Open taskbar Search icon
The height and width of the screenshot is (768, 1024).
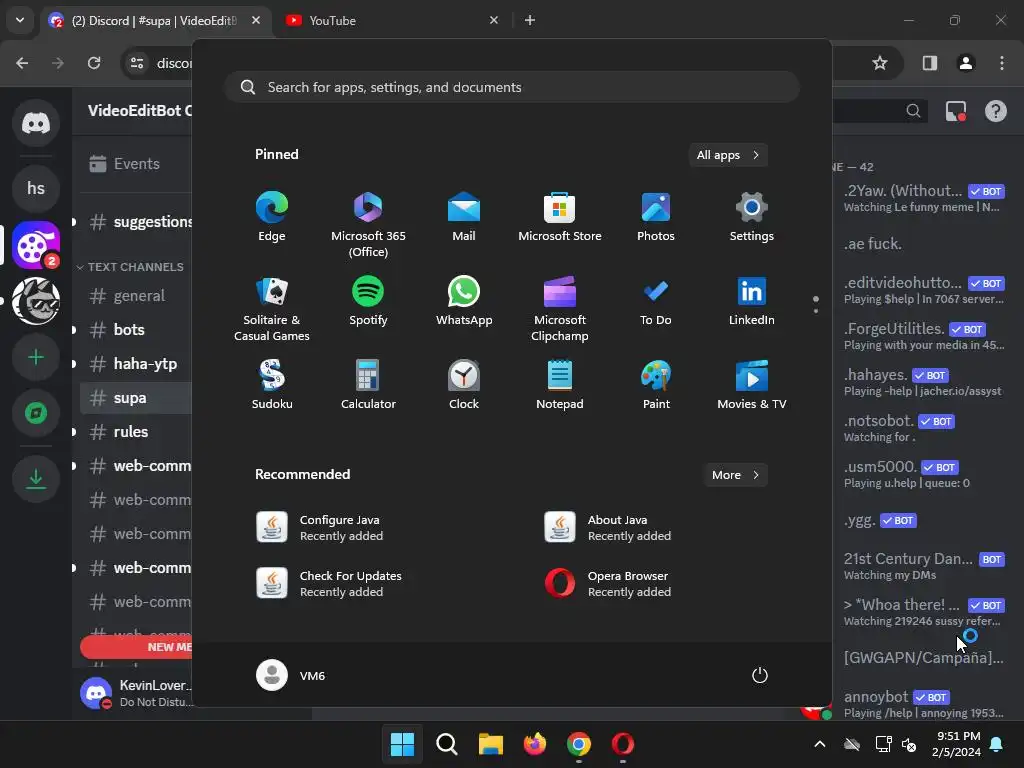[x=447, y=744]
